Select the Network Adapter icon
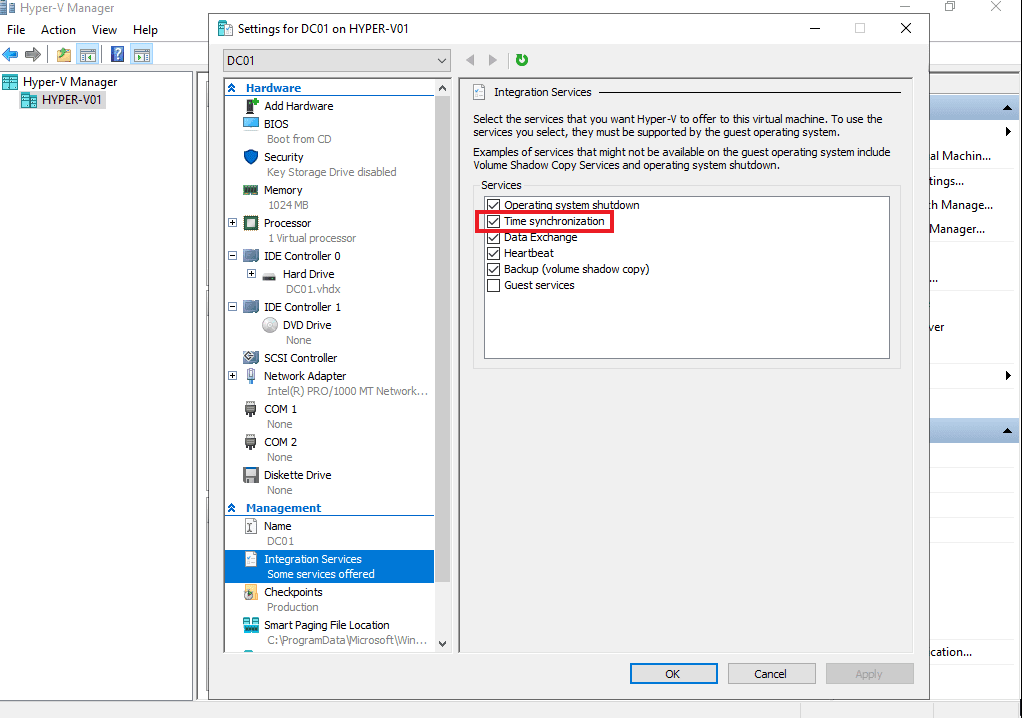1022x718 pixels. (251, 376)
